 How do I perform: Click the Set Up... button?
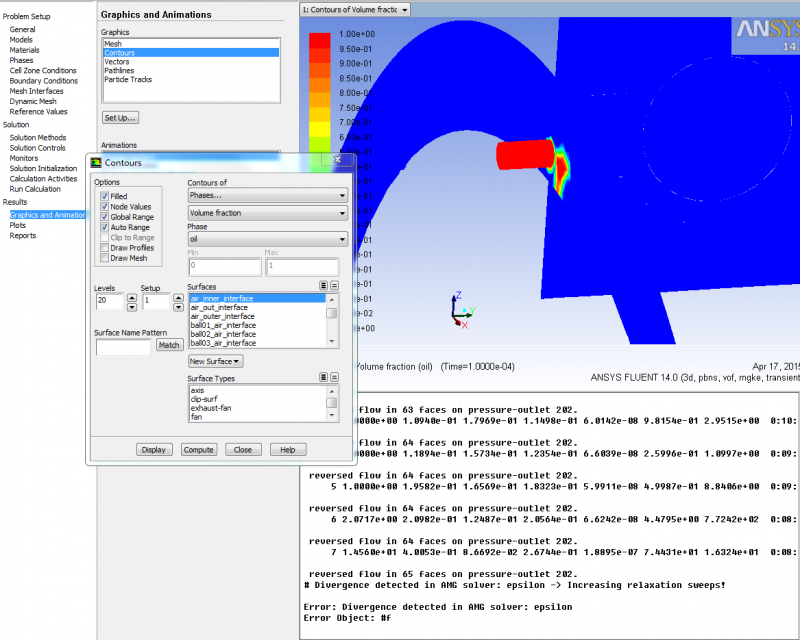tap(120, 118)
